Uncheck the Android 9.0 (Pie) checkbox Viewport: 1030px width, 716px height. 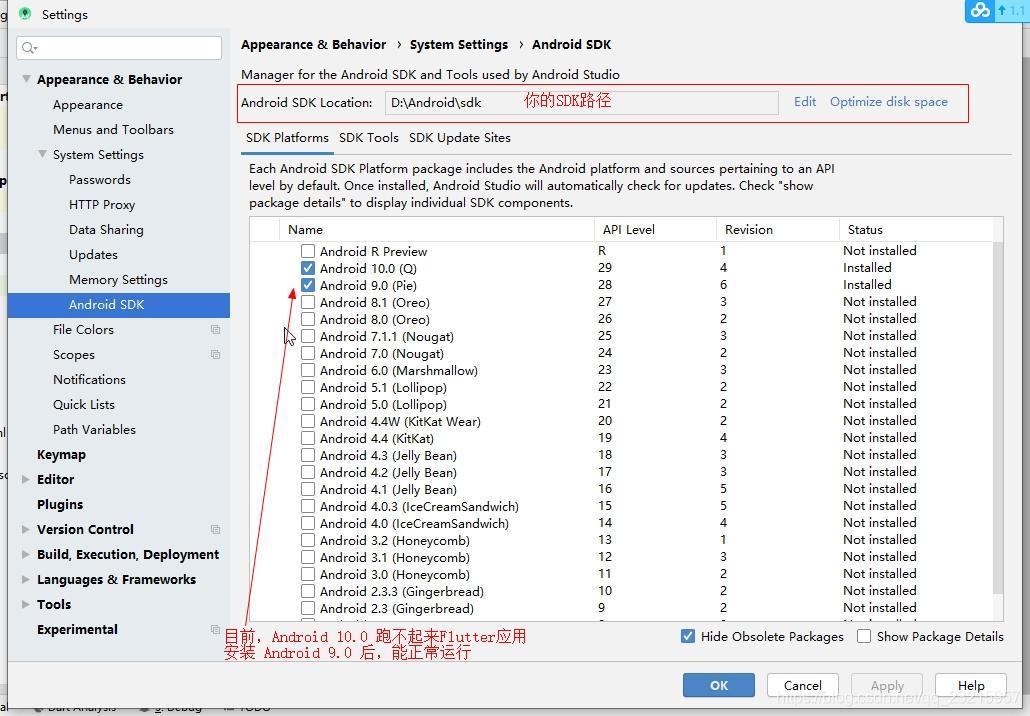tap(307, 285)
